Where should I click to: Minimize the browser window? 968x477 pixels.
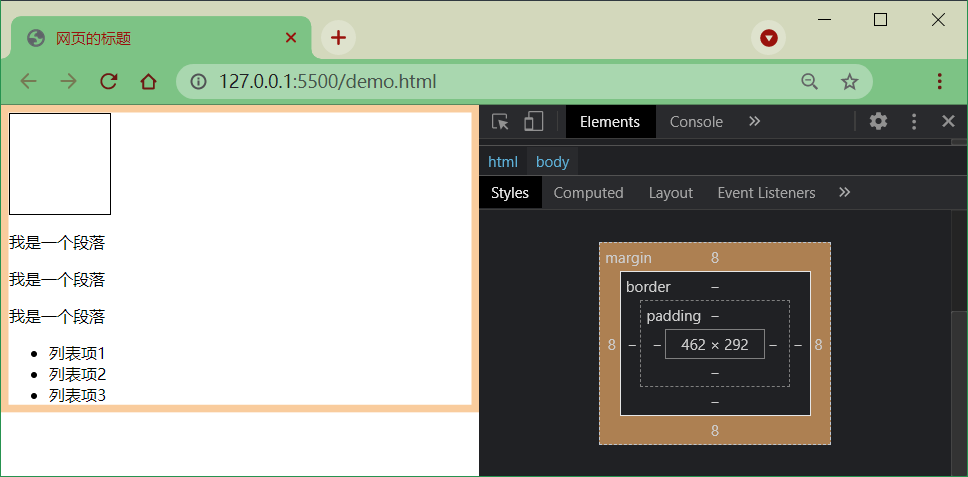click(x=824, y=20)
